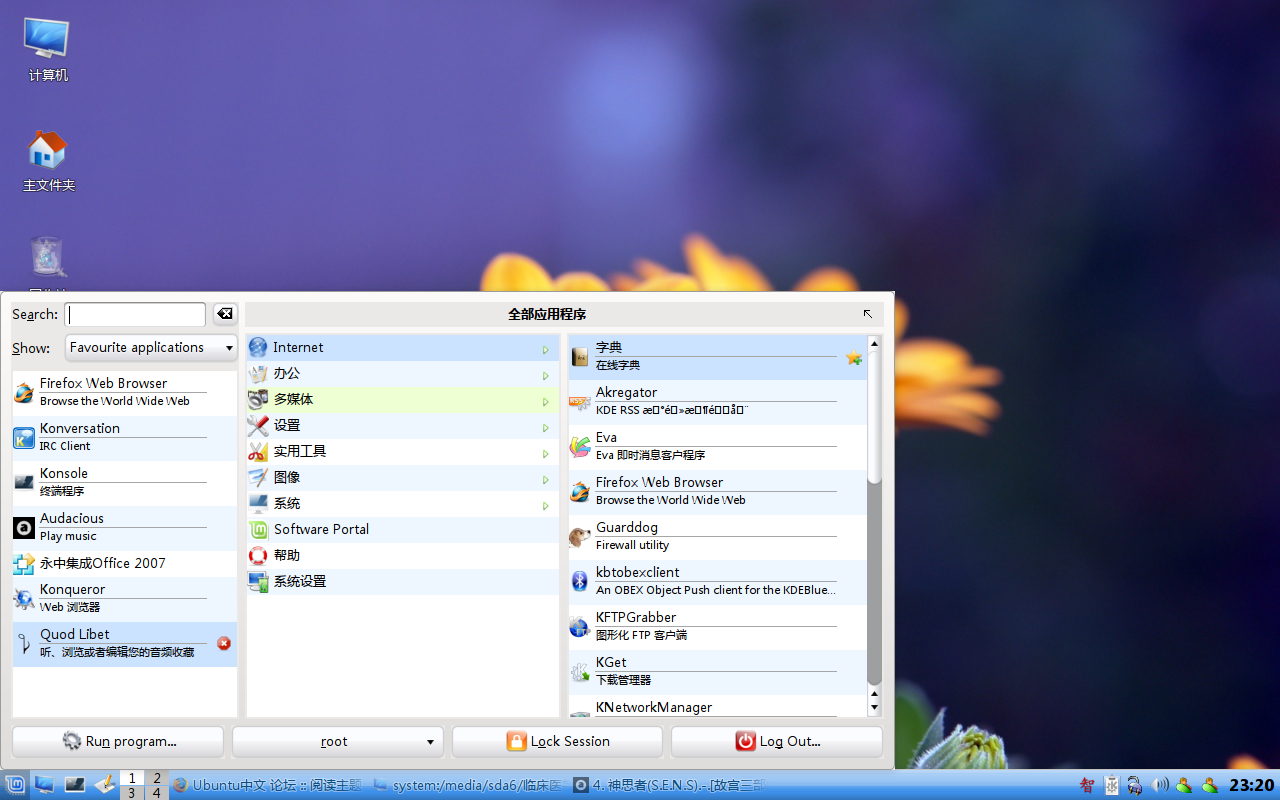Screen dimensions: 1280x800
Task: Click the Mint menu button in the taskbar
Action: tap(15, 785)
